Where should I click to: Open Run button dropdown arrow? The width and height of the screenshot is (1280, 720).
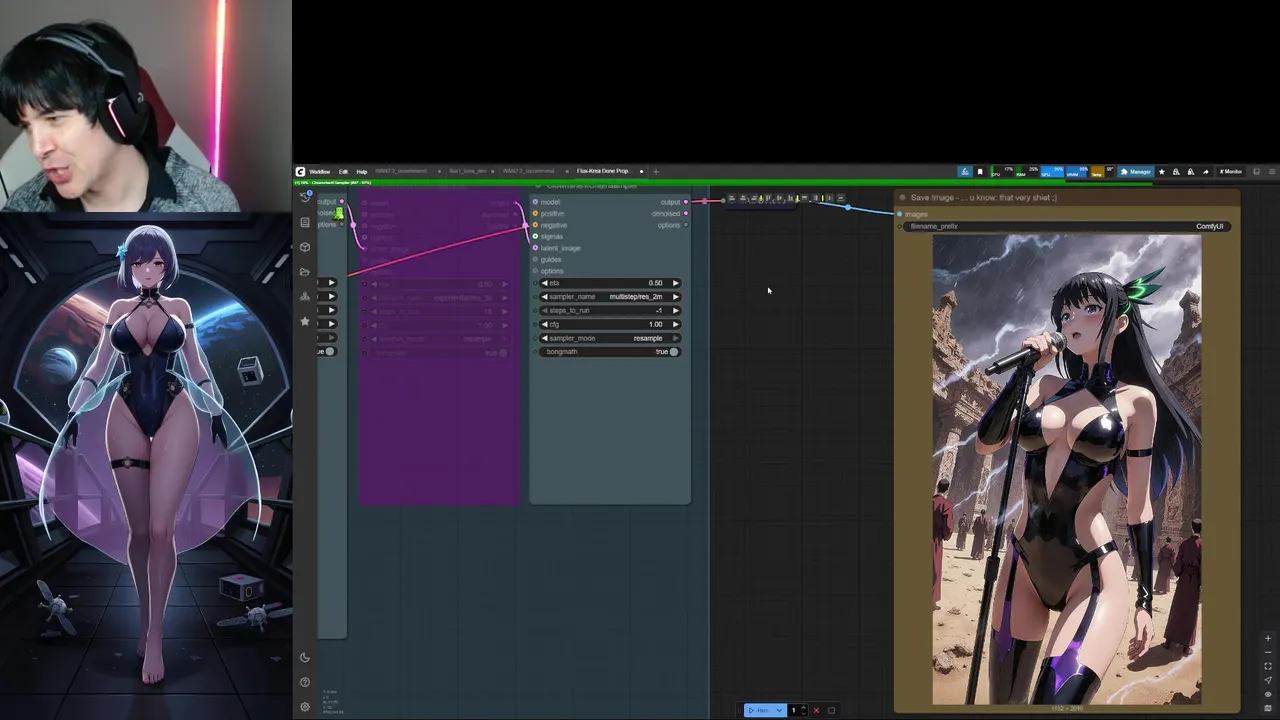(779, 710)
